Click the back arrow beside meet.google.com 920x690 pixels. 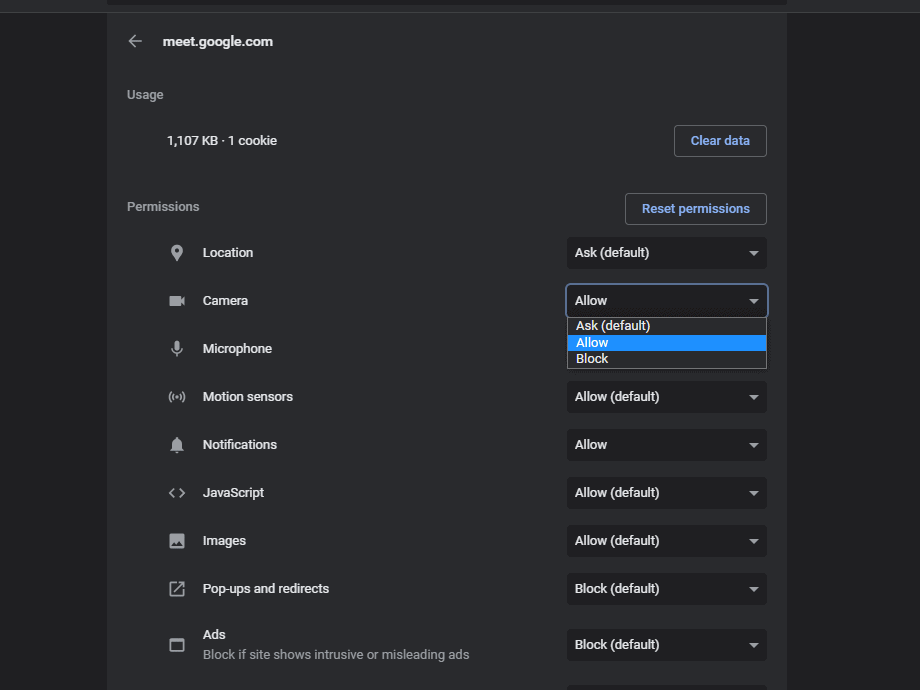click(135, 41)
